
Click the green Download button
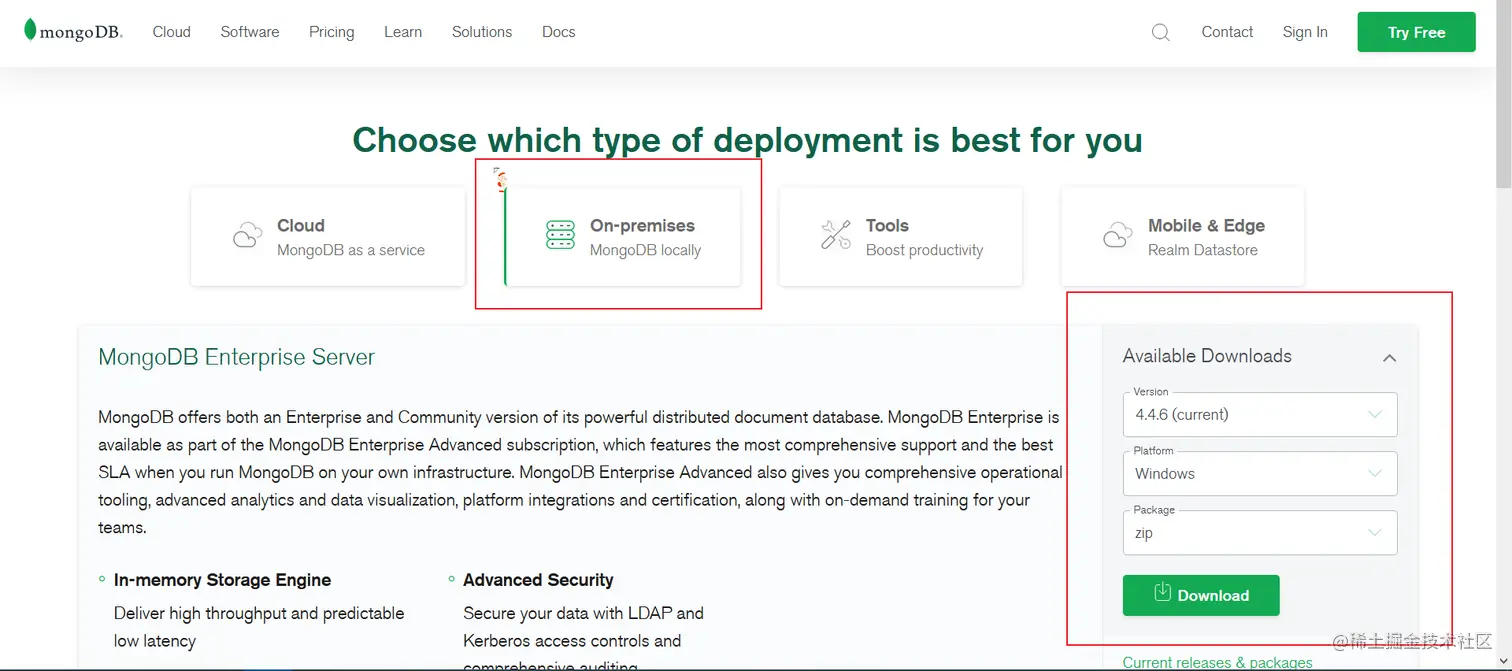pyautogui.click(x=1201, y=595)
